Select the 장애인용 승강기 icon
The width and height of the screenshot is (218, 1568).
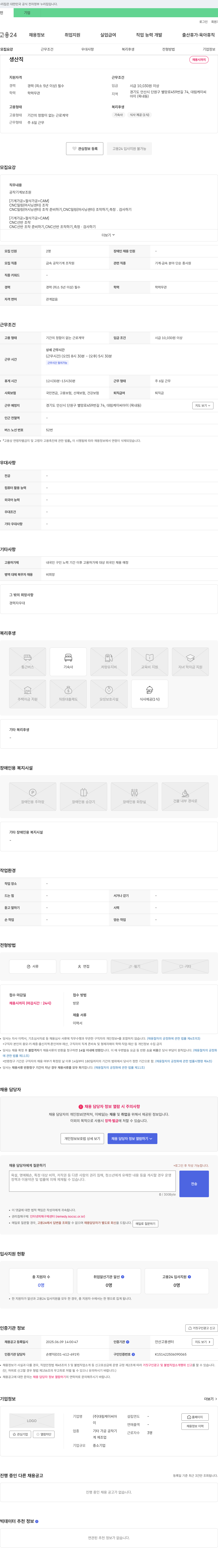[83, 797]
